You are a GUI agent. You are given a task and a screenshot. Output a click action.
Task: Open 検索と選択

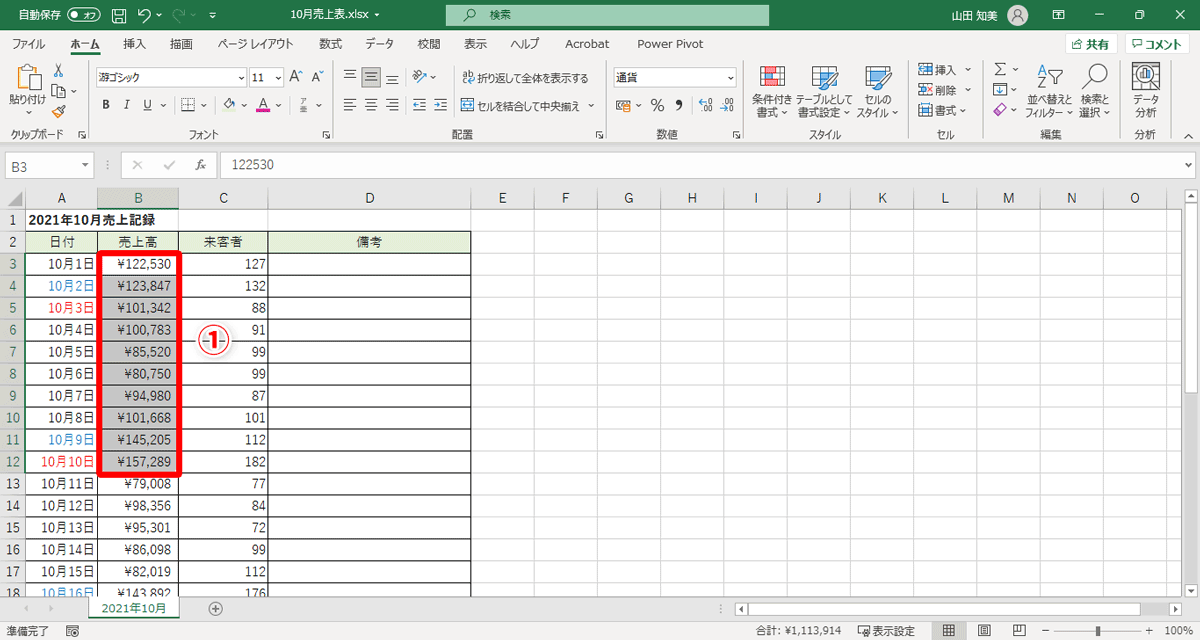coord(1096,92)
